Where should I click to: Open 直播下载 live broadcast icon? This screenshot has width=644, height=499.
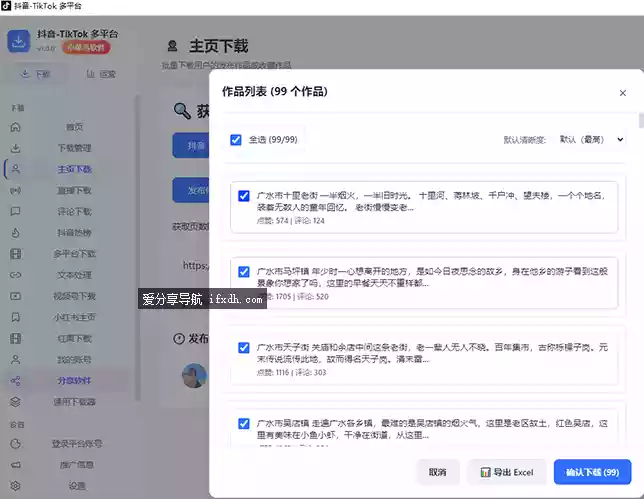(16, 191)
